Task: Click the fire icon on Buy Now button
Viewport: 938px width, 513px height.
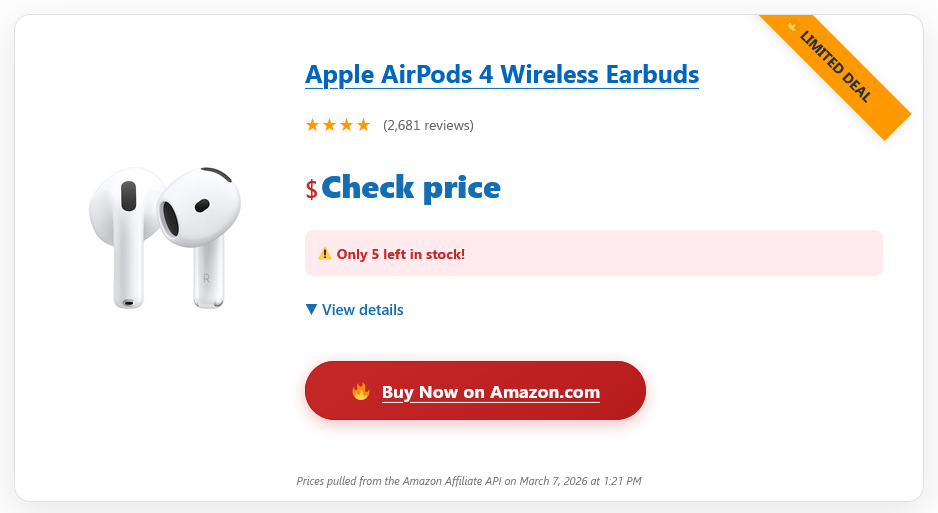Action: [361, 391]
